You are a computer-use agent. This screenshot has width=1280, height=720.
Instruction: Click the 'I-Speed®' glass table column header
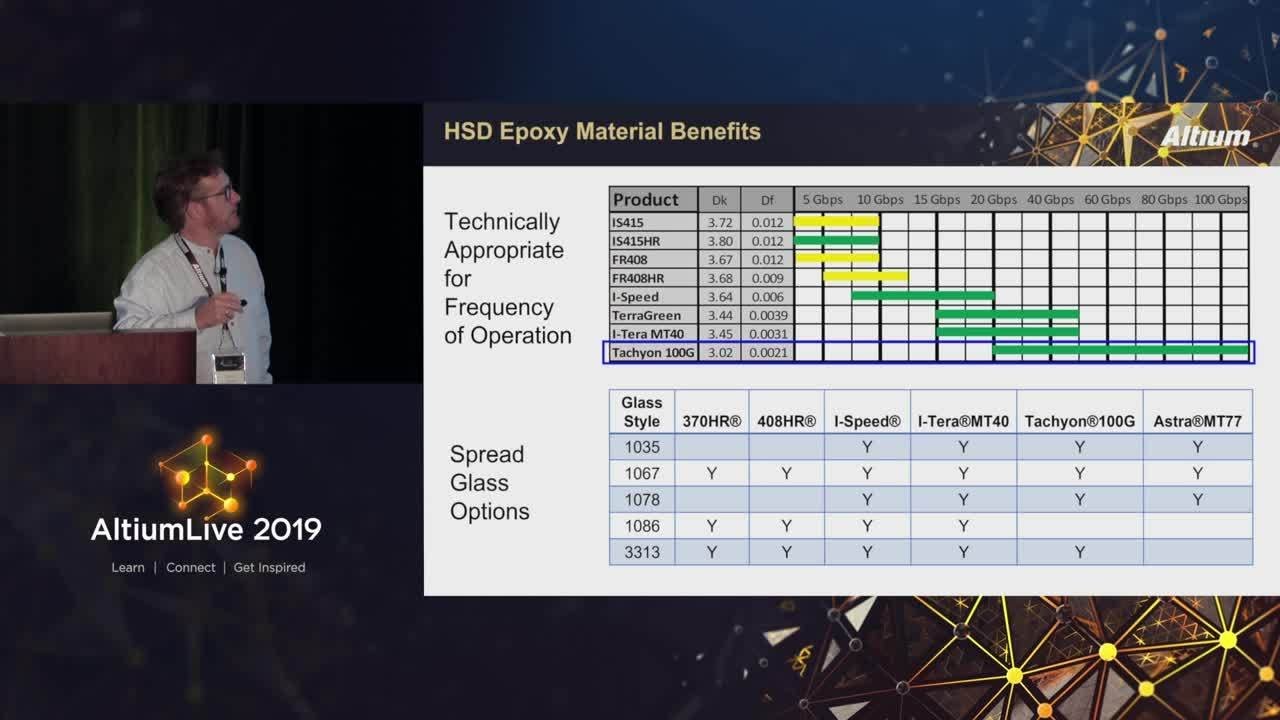pyautogui.click(x=867, y=422)
